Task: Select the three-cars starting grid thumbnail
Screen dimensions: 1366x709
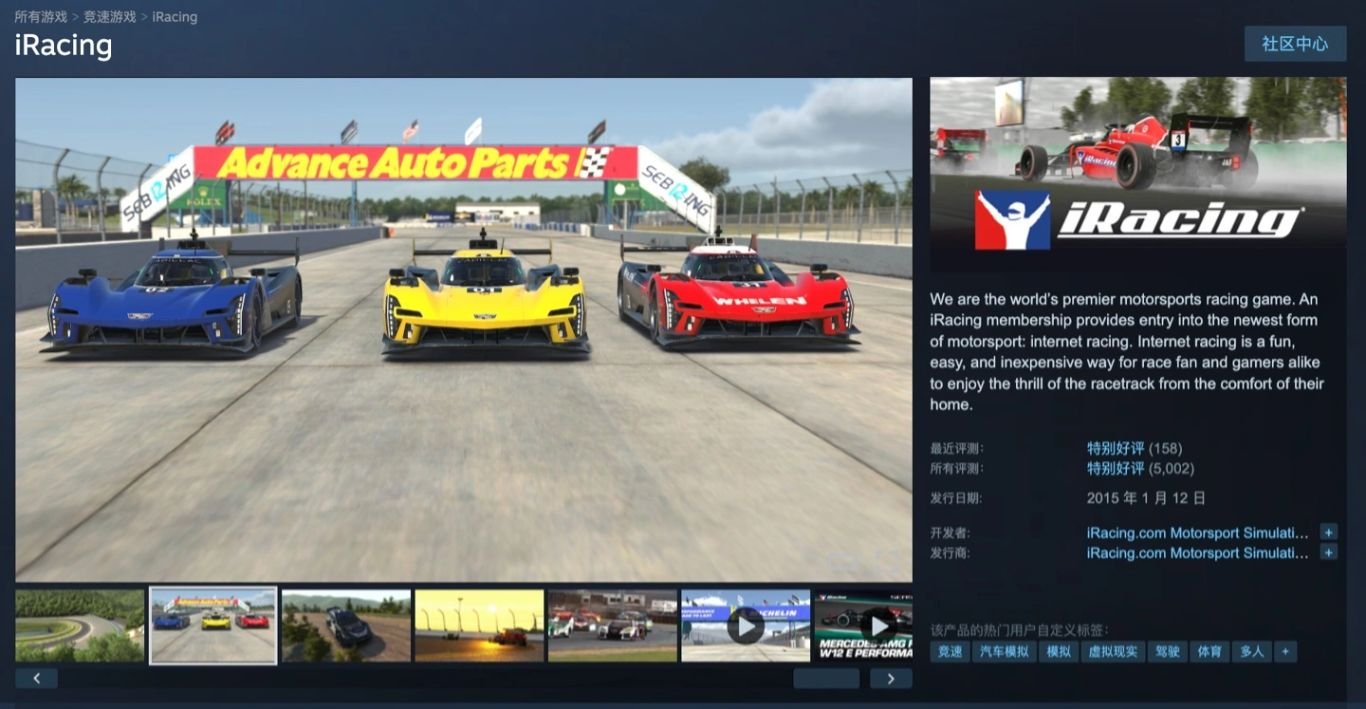Action: click(x=213, y=625)
